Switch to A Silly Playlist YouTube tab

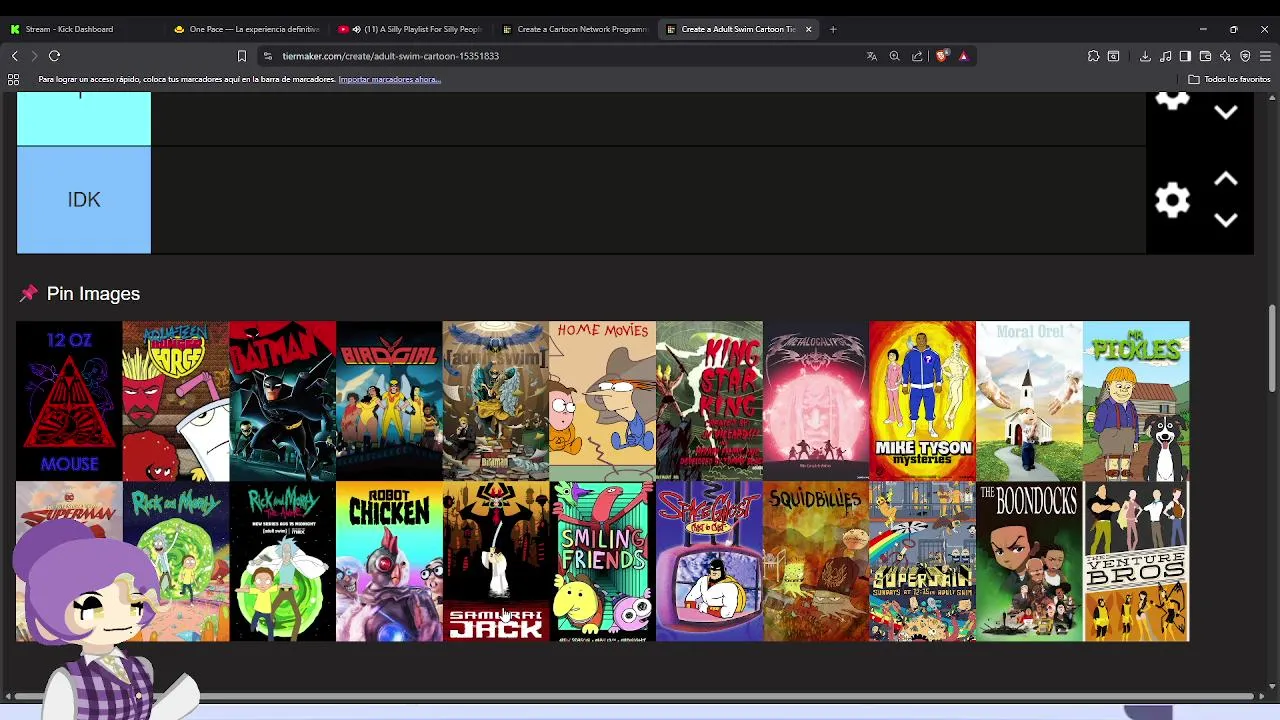[411, 29]
